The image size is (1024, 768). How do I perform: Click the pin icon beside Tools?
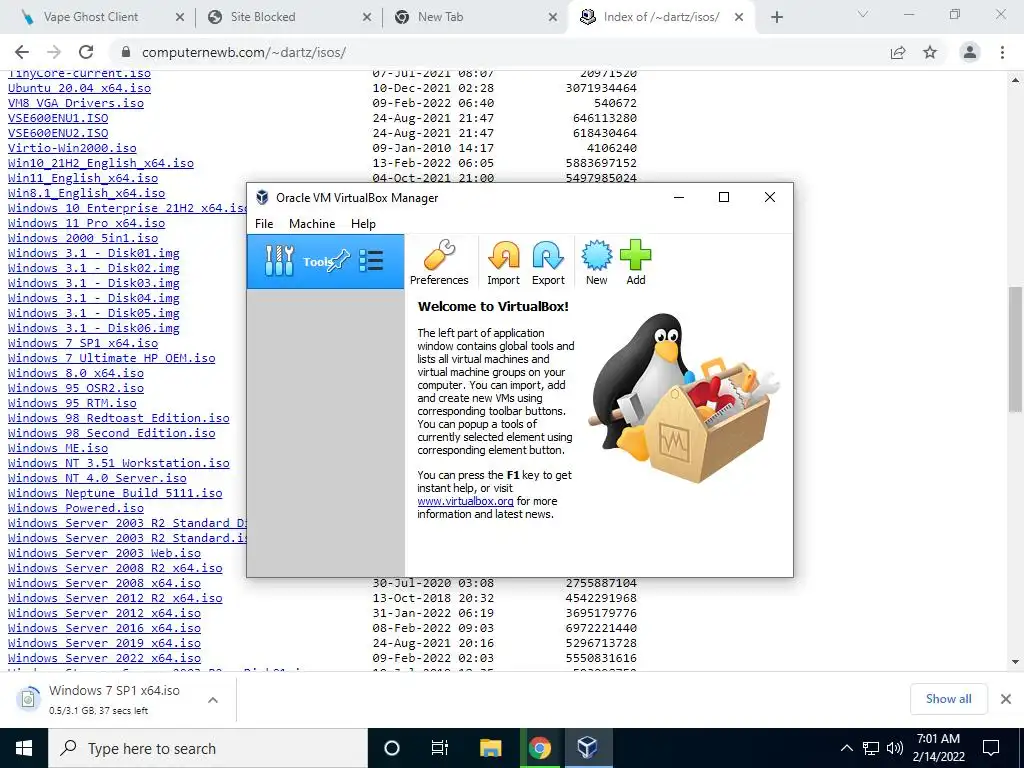(339, 261)
